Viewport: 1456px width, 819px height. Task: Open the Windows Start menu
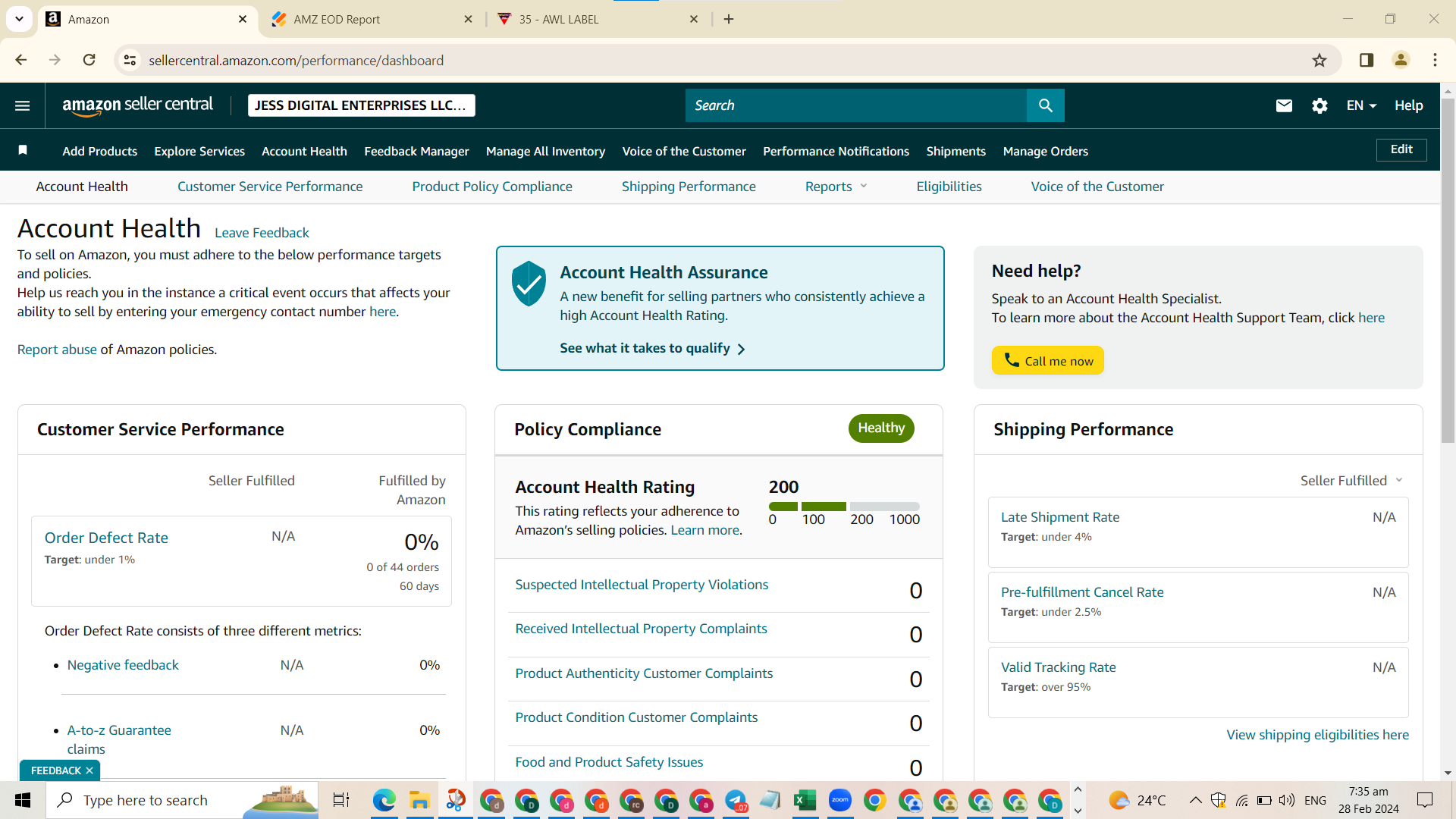[23, 800]
